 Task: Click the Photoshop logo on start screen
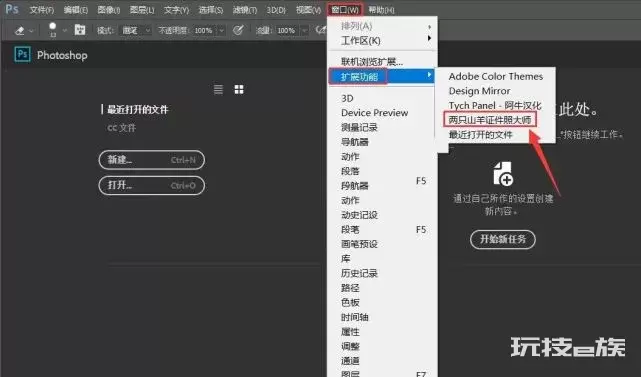(22, 54)
